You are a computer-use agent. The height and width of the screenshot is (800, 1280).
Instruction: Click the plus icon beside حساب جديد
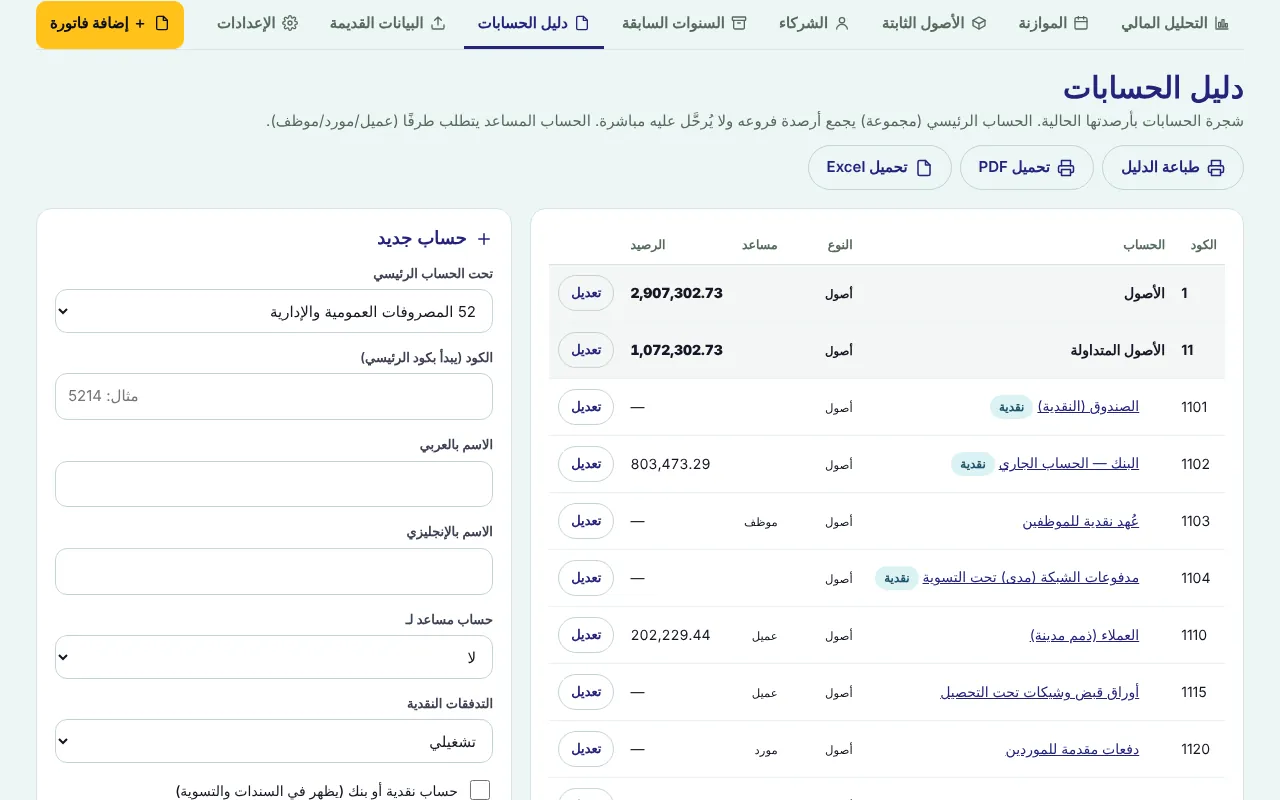484,239
